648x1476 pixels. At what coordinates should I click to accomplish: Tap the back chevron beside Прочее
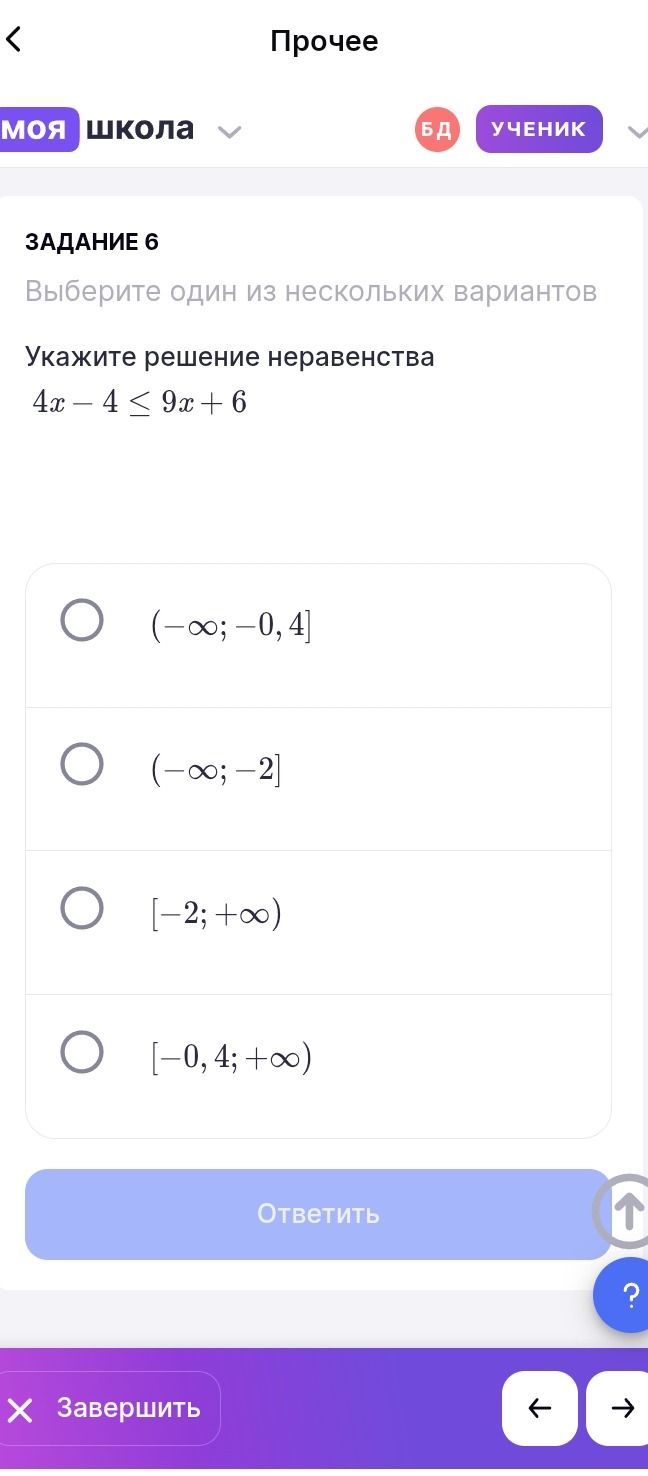click(x=13, y=40)
